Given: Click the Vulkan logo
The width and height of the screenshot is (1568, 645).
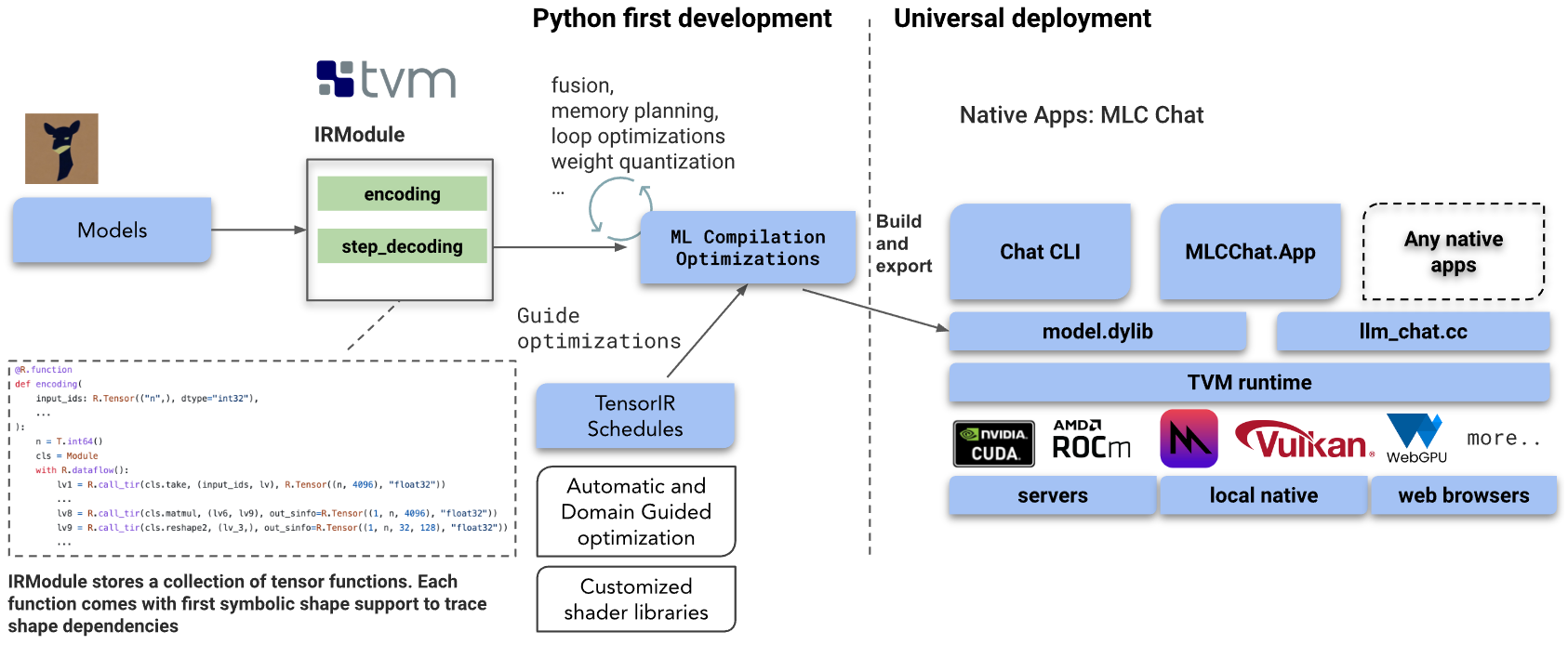Looking at the screenshot, I should tap(1304, 440).
